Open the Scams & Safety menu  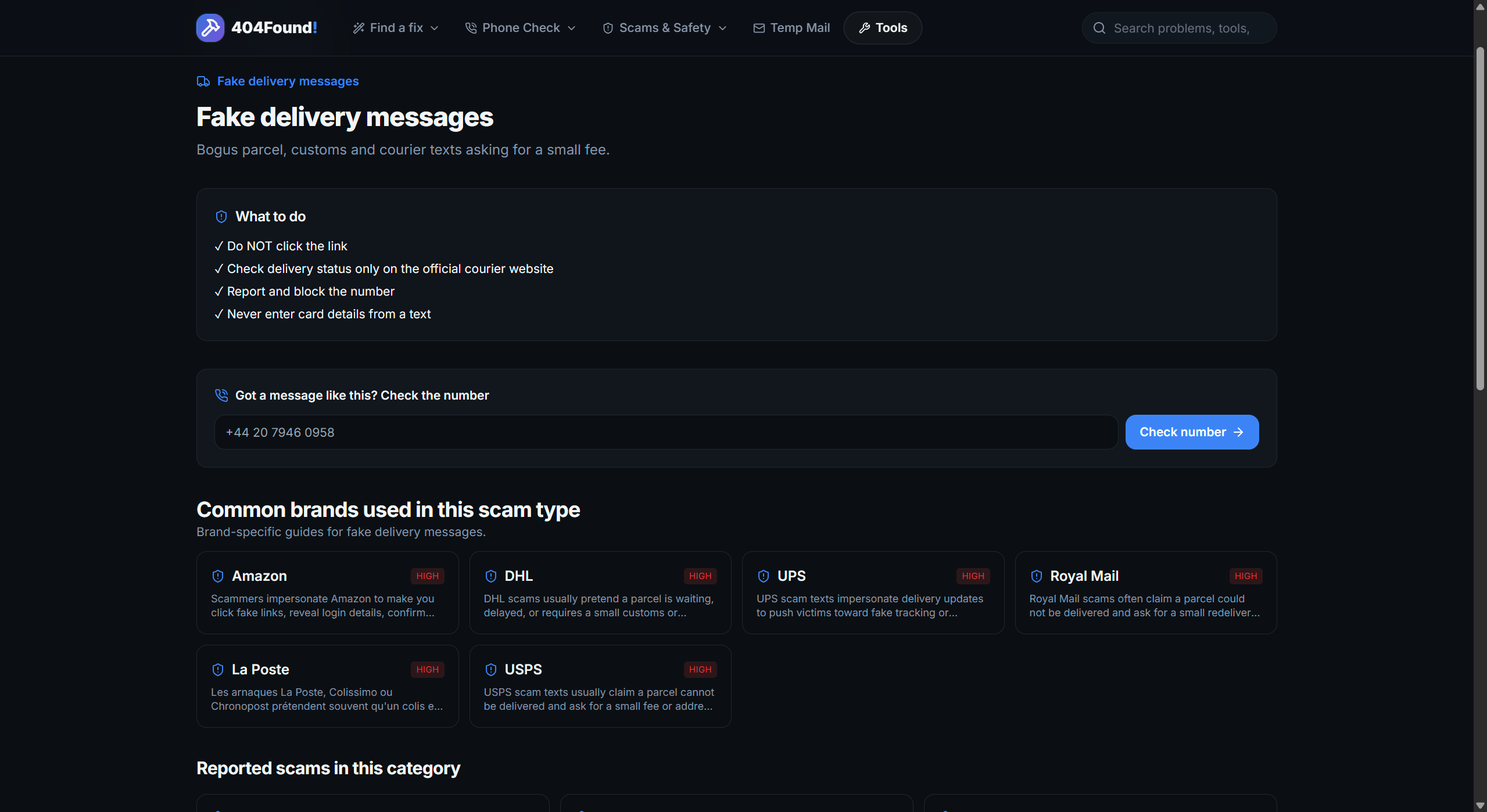pos(665,28)
